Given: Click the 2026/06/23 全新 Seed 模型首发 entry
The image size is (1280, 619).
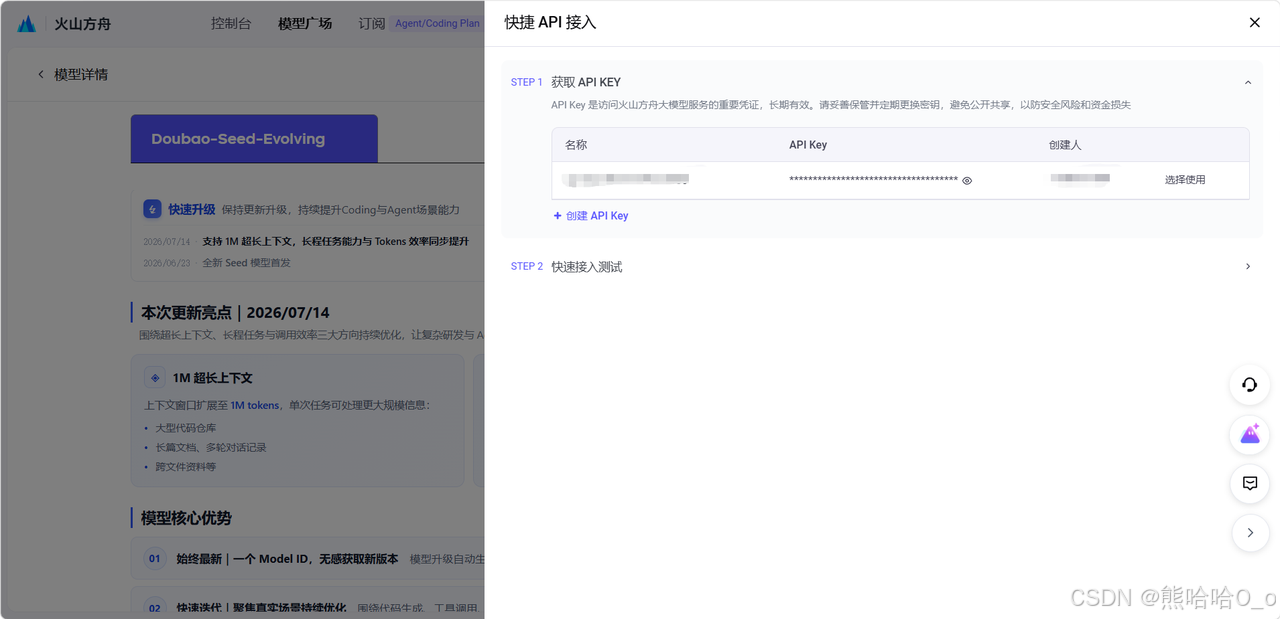Looking at the screenshot, I should [x=217, y=263].
